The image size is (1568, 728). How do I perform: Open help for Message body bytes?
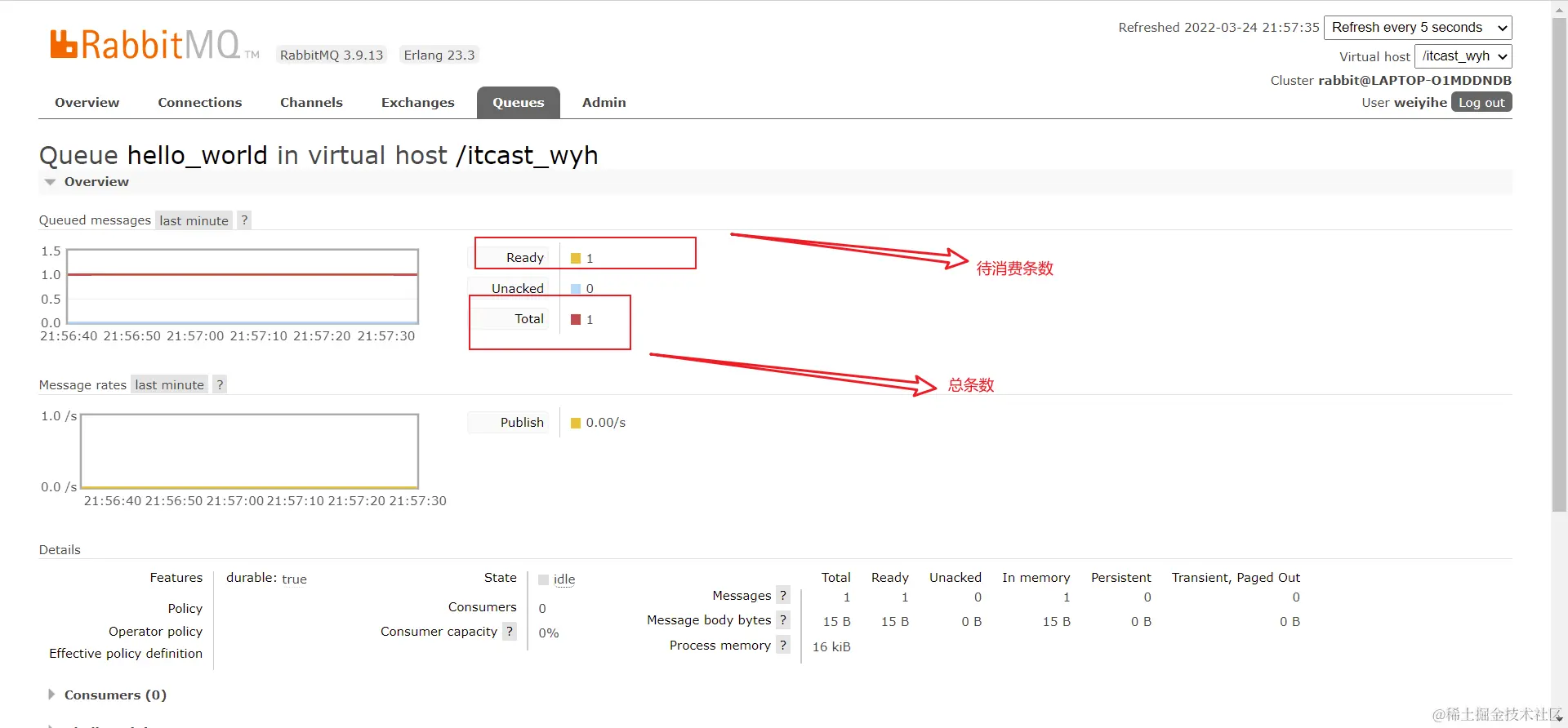pos(783,620)
